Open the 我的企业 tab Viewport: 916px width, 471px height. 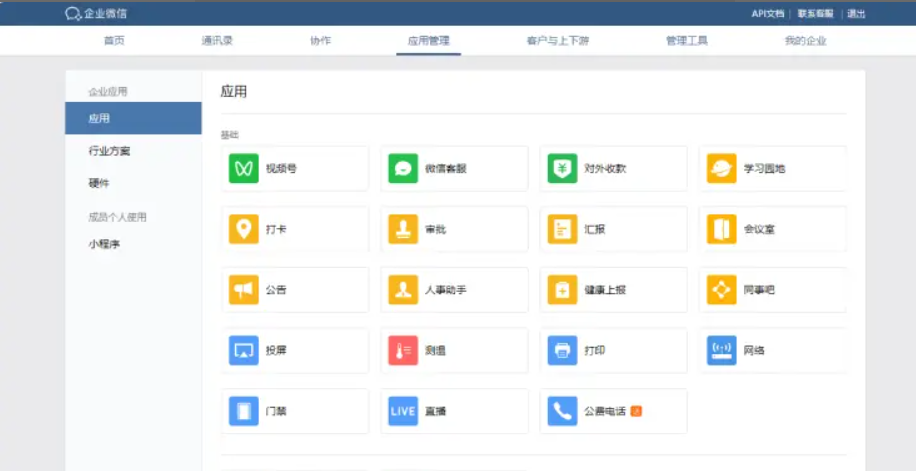pos(806,41)
